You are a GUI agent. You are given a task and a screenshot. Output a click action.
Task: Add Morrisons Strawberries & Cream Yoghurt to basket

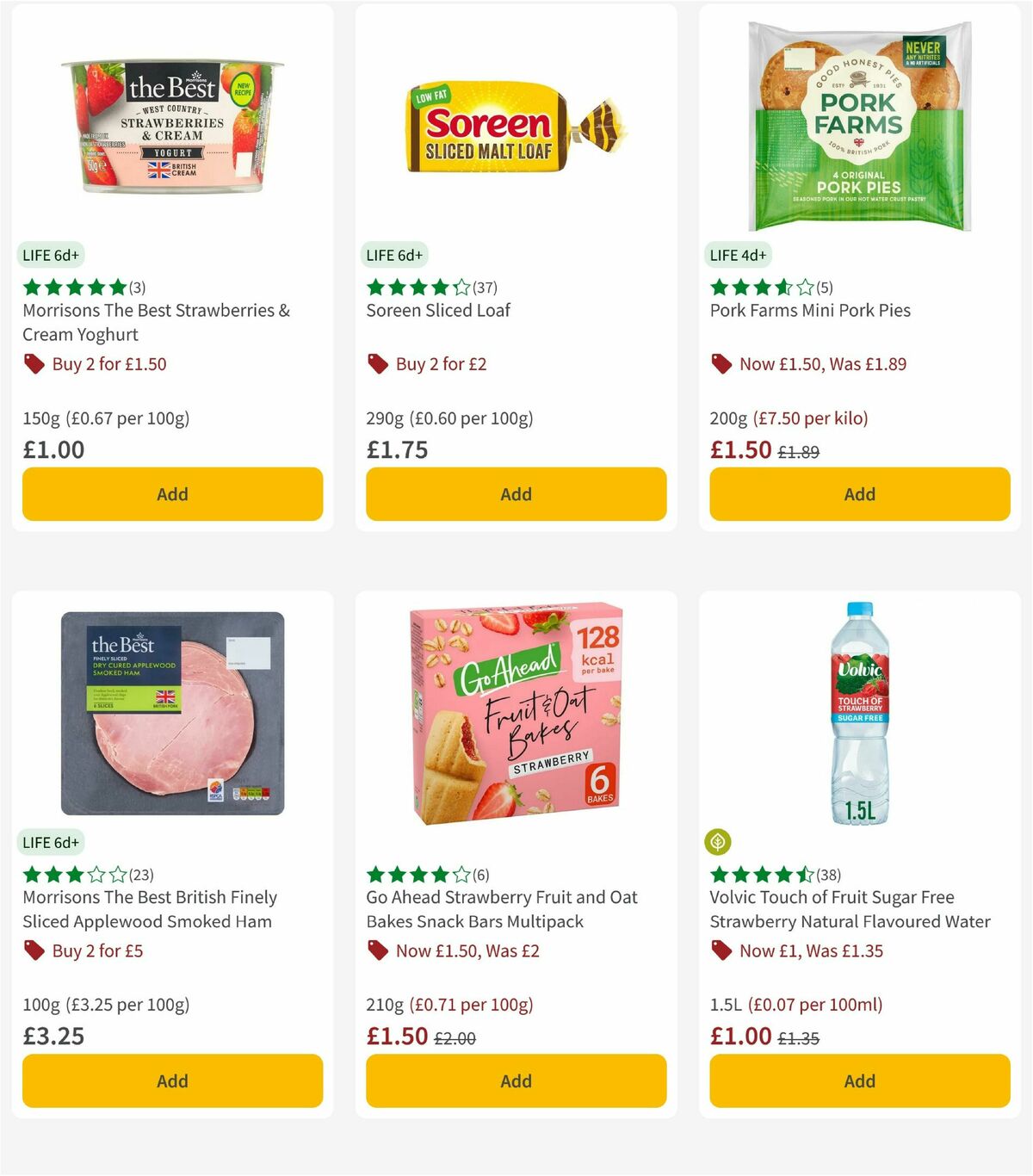pyautogui.click(x=172, y=494)
